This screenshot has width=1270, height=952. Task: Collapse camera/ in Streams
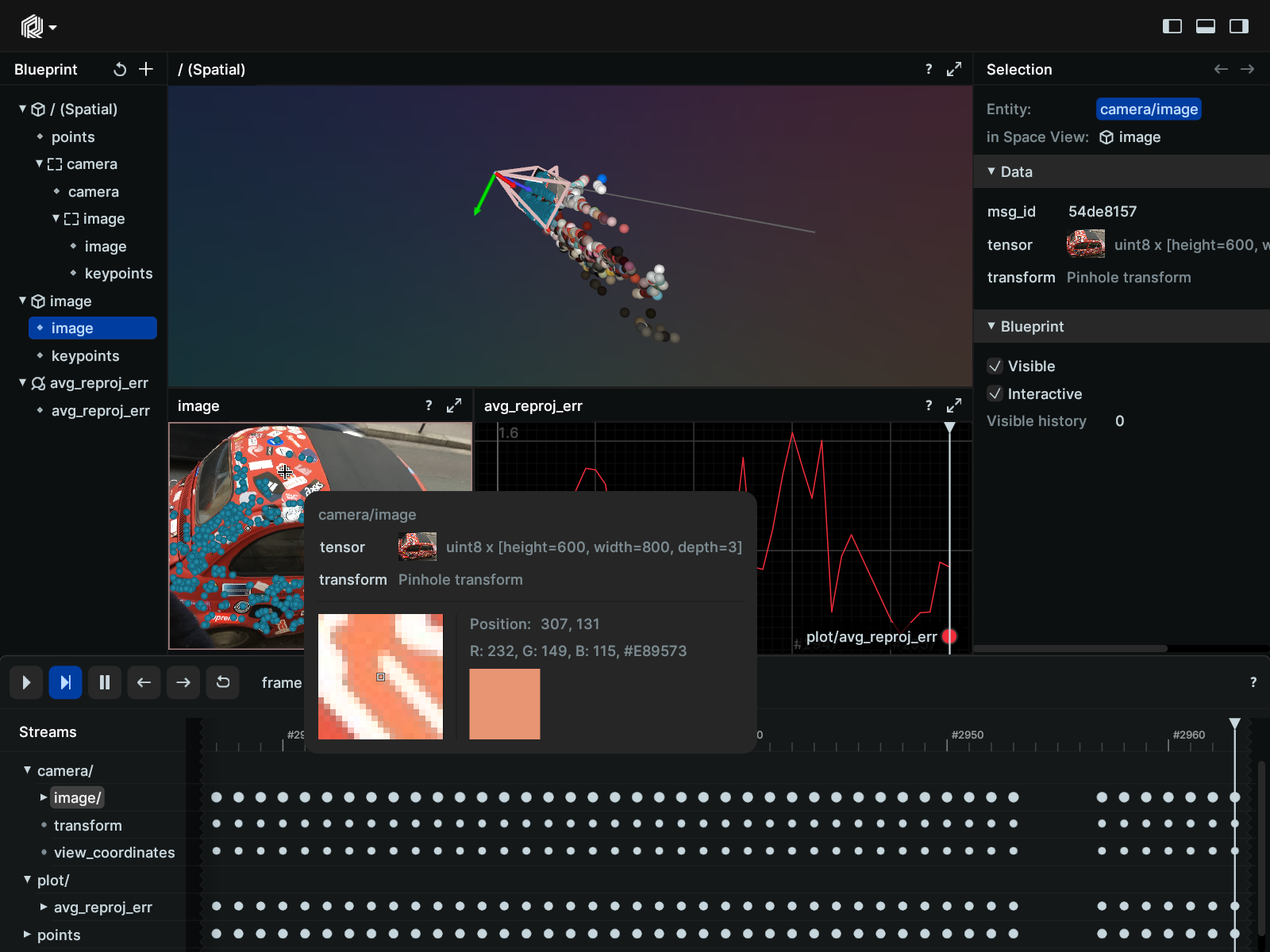coord(27,770)
